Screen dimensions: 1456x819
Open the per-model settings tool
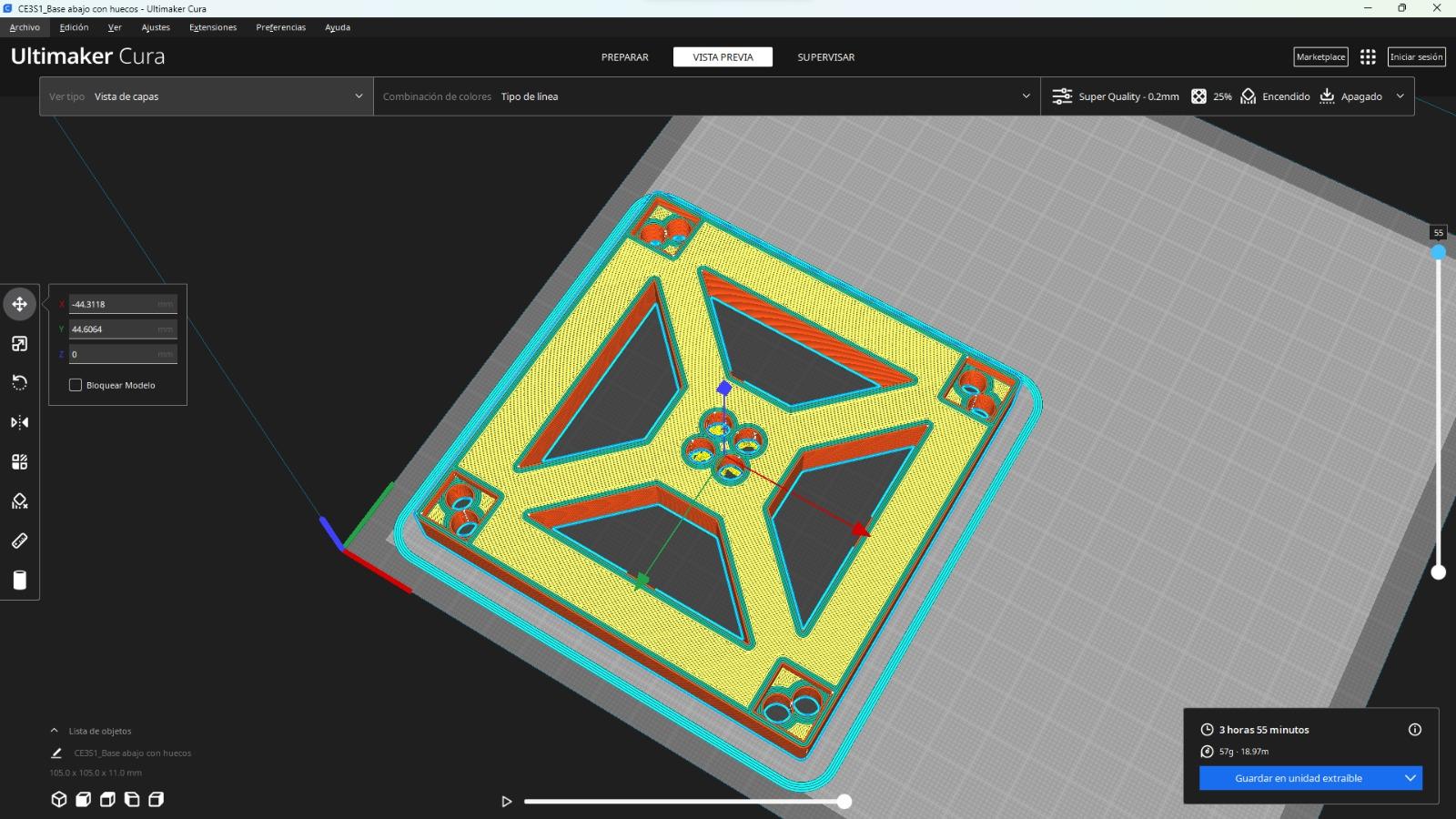click(20, 461)
